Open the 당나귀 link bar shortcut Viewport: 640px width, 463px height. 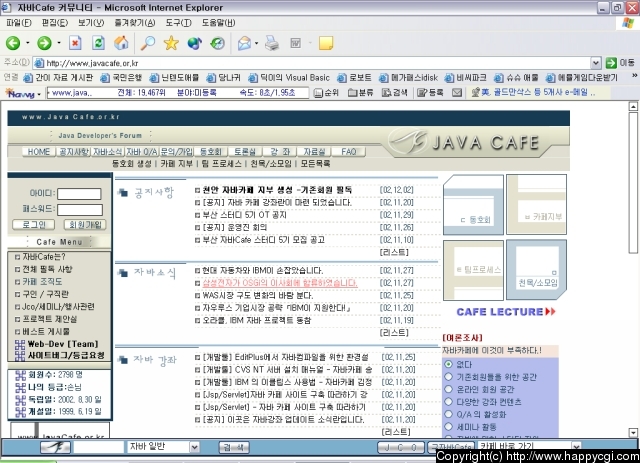click(x=223, y=78)
